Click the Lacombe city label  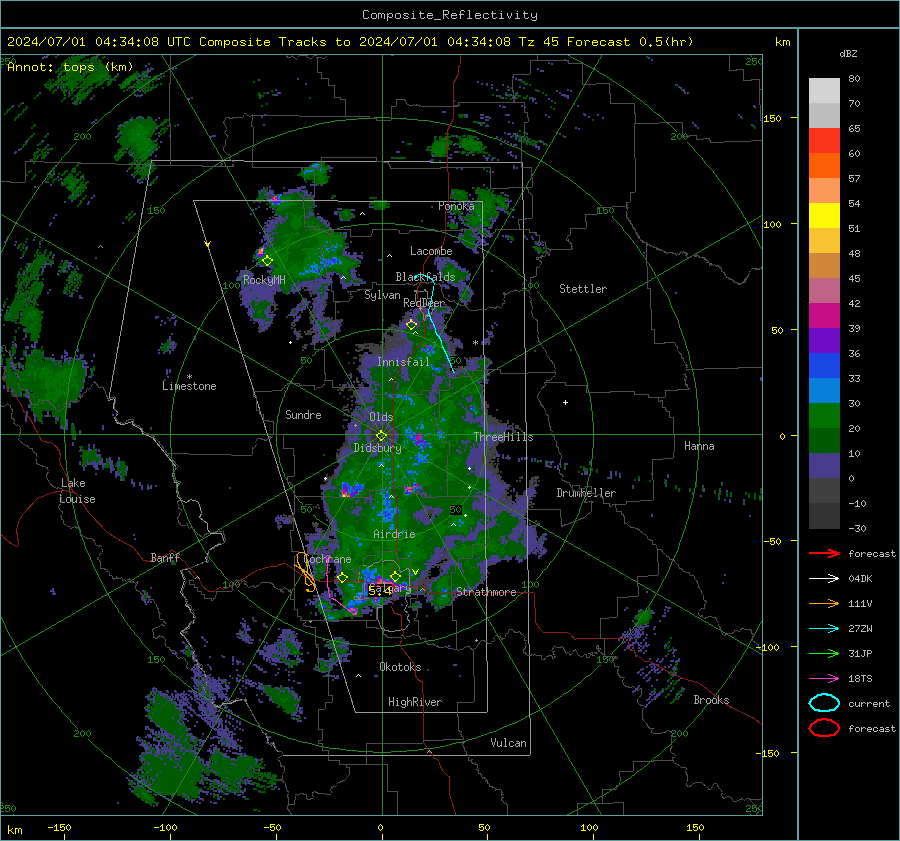click(x=431, y=251)
